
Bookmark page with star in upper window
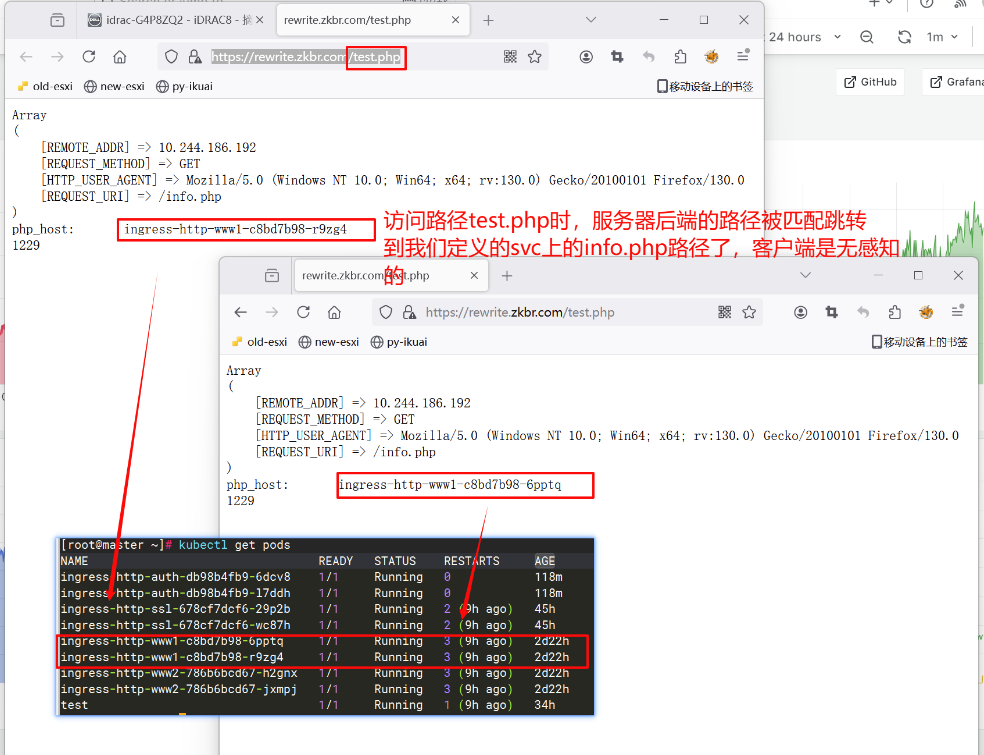pos(535,57)
